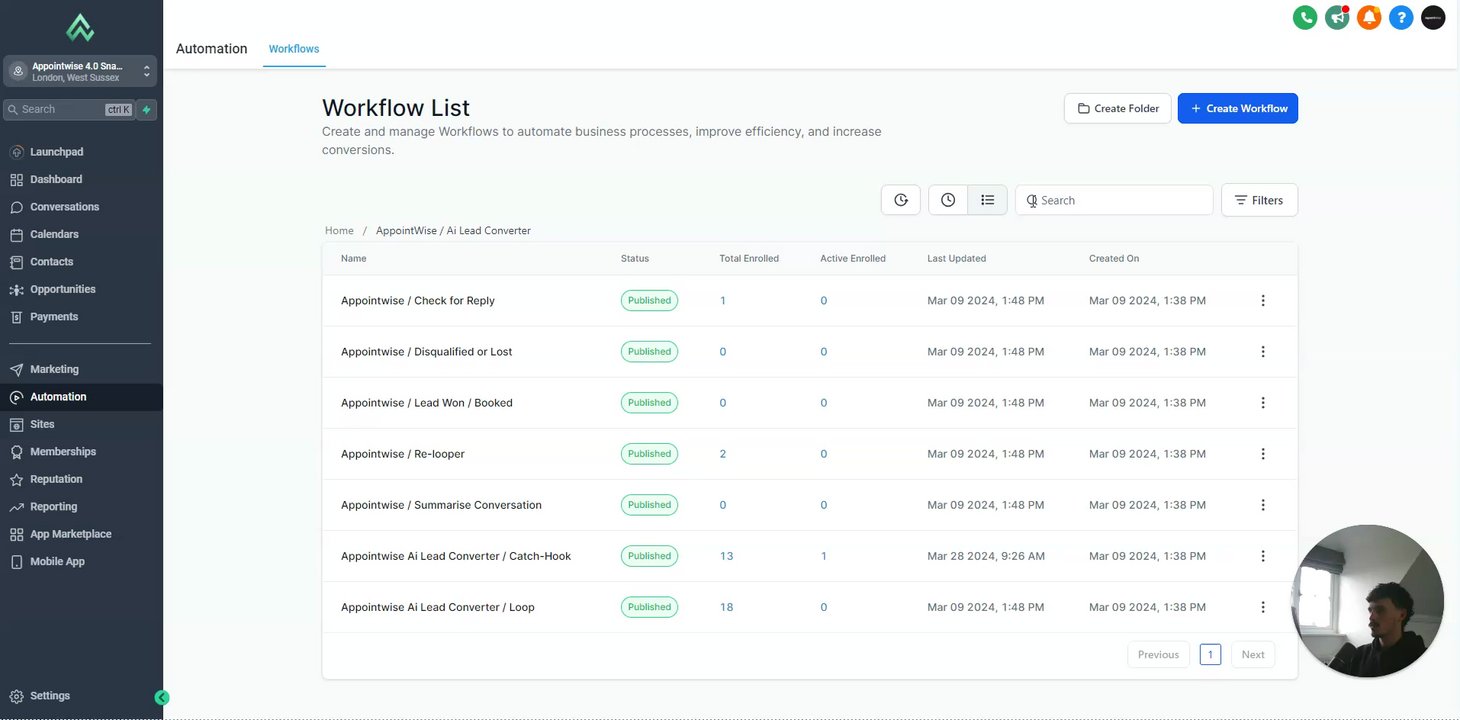Open options menu for Check for Reply

pyautogui.click(x=1263, y=301)
